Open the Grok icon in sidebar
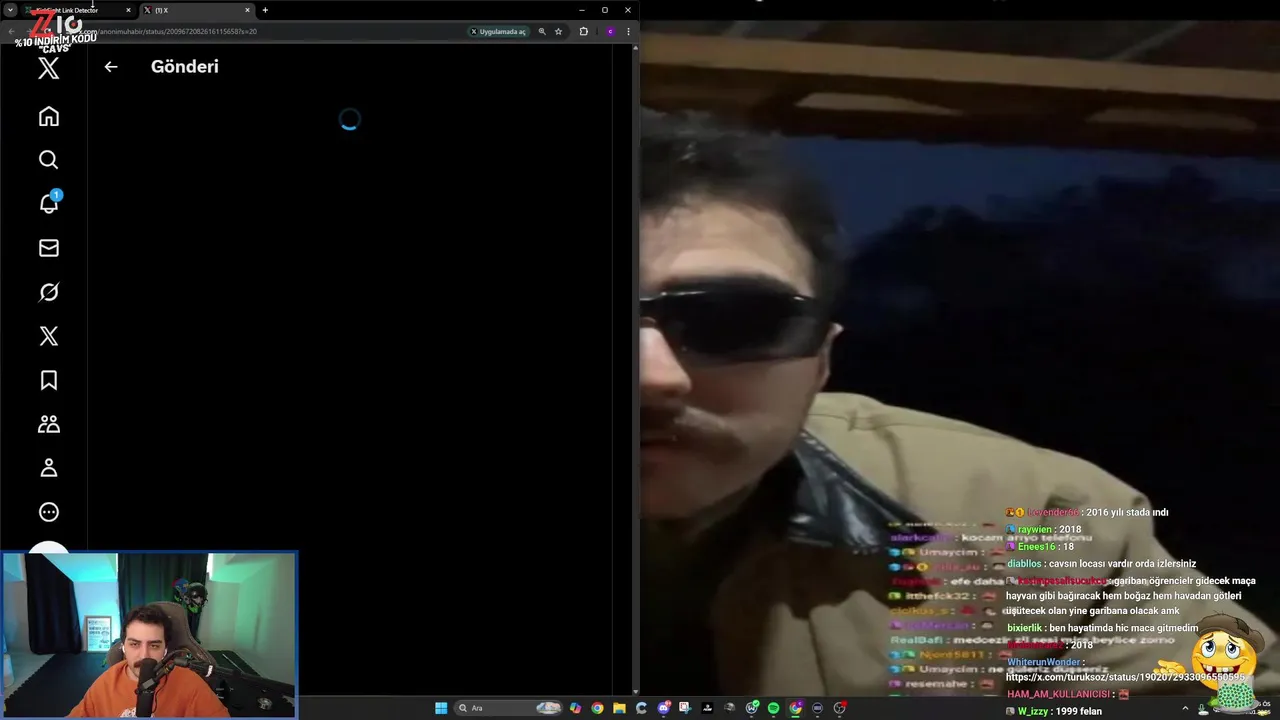 pyautogui.click(x=48, y=292)
